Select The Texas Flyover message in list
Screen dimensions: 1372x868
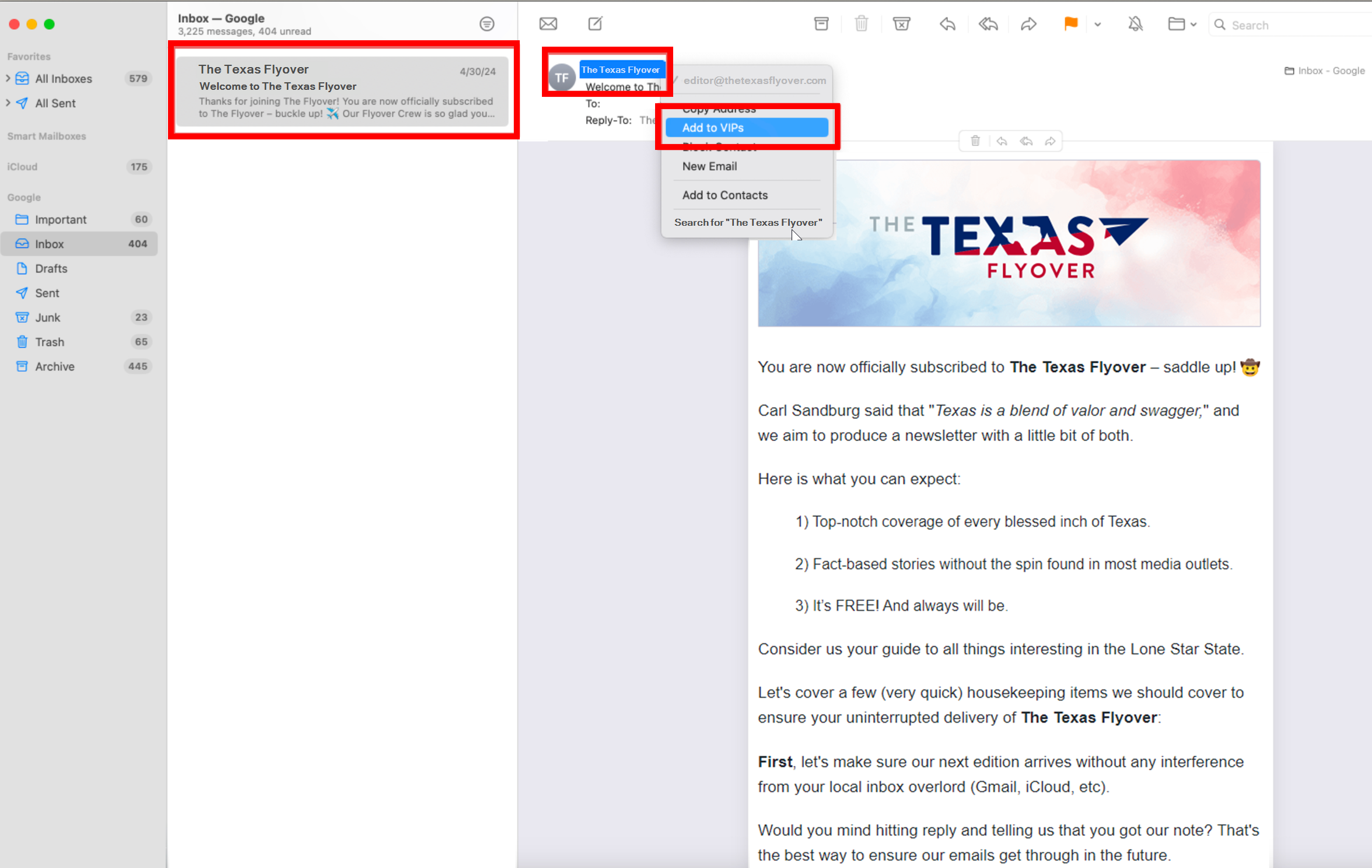click(343, 90)
